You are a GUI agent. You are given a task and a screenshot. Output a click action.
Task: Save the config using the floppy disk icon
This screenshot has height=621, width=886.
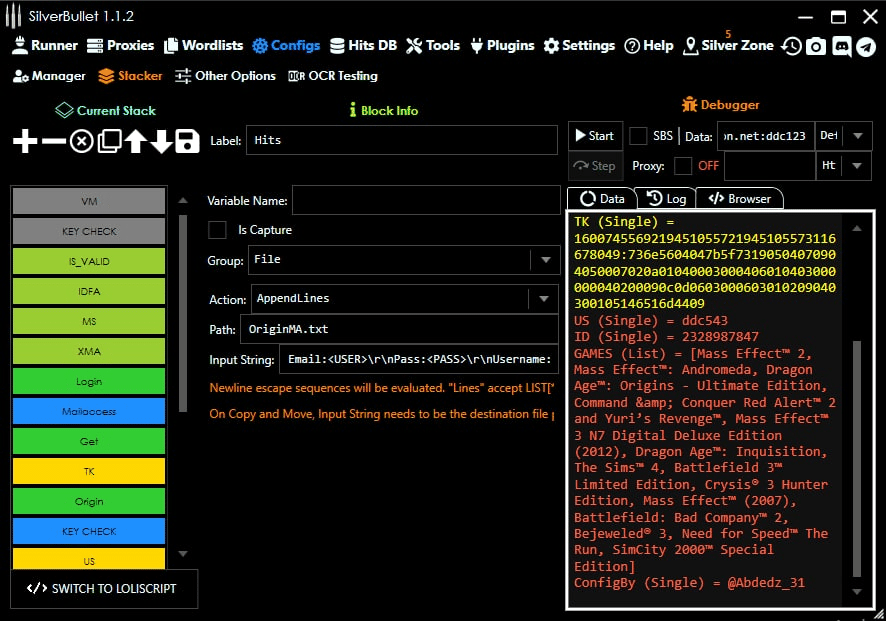tap(187, 141)
